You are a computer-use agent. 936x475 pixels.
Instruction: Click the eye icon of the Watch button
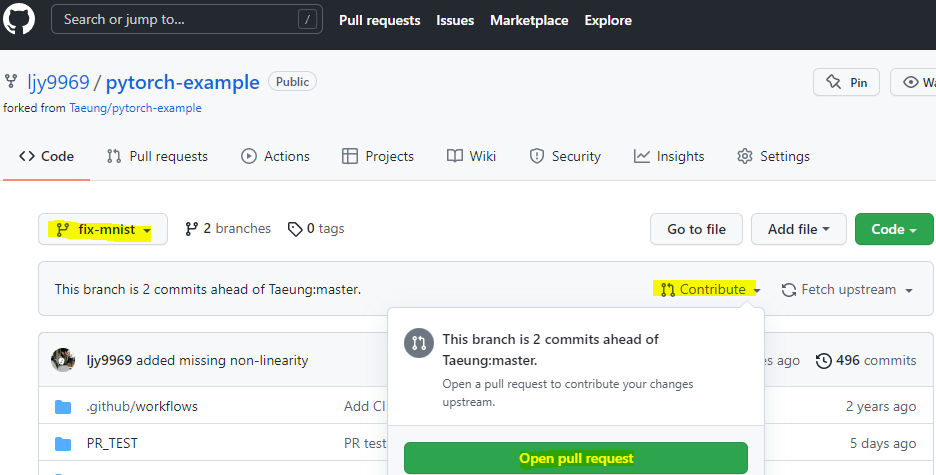910,82
